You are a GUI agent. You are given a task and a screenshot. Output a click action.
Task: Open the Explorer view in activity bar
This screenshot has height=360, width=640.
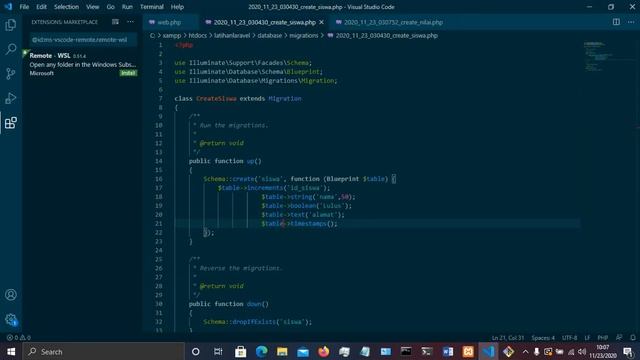point(11,25)
